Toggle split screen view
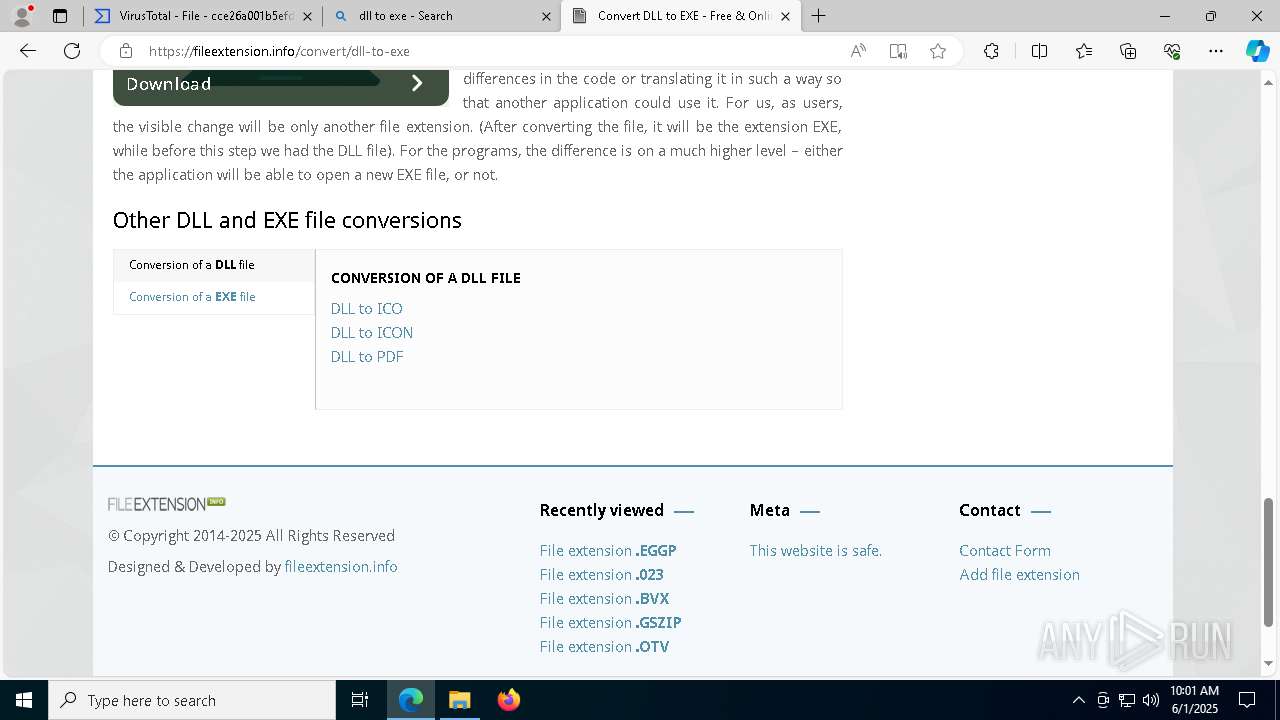 1039,51
